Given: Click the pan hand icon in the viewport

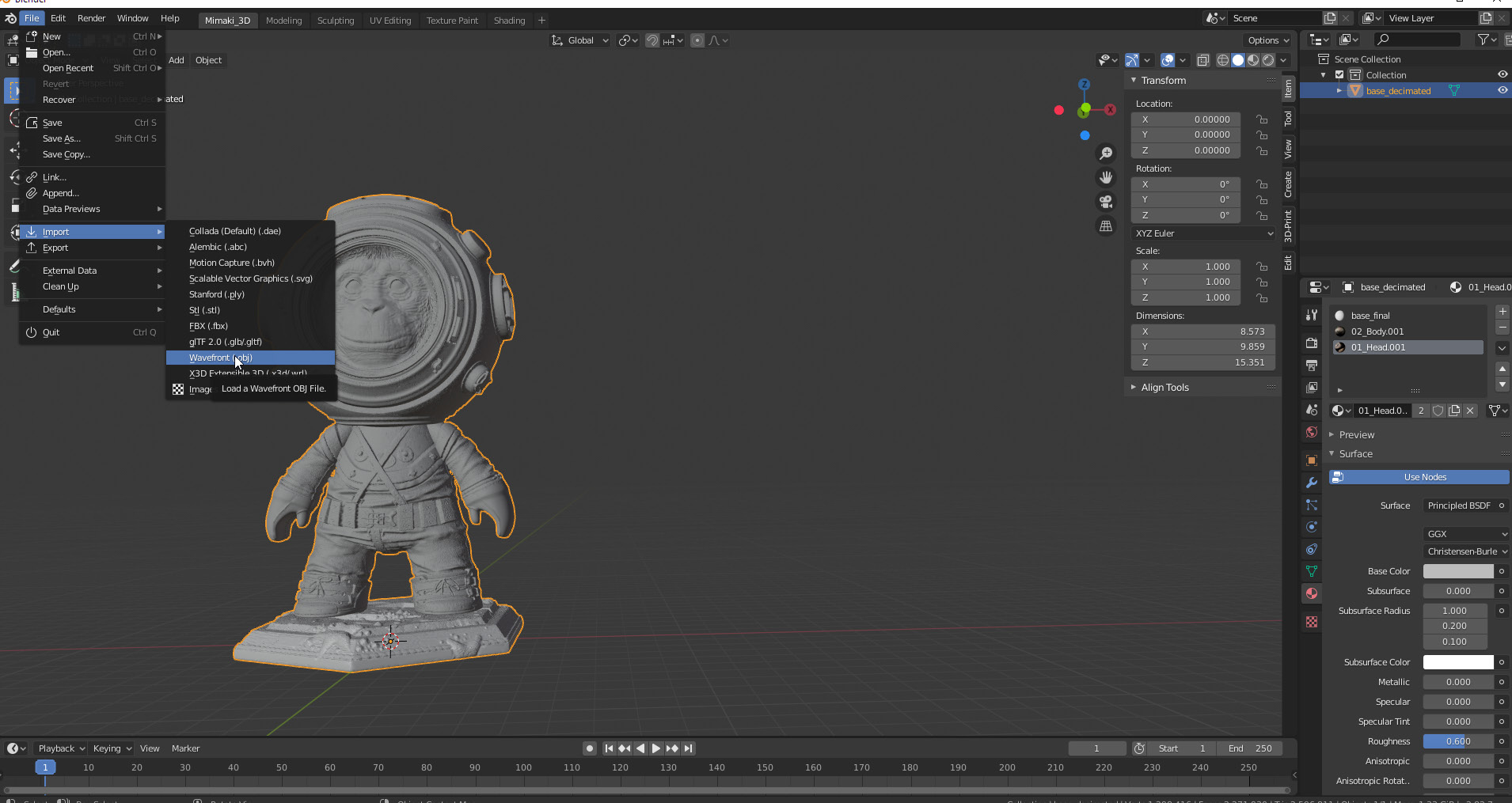Looking at the screenshot, I should (x=1106, y=177).
